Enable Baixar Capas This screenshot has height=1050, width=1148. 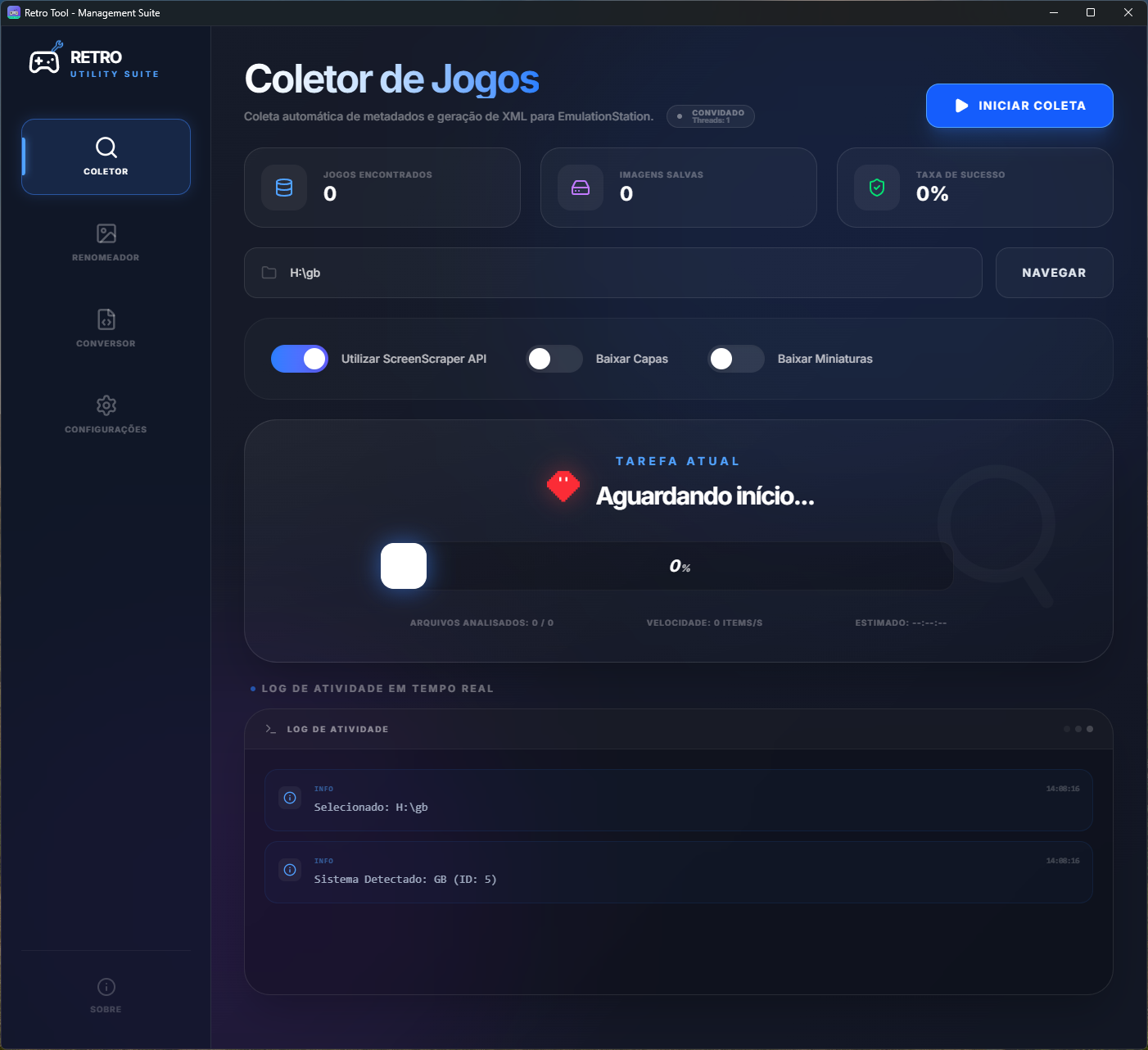point(554,359)
